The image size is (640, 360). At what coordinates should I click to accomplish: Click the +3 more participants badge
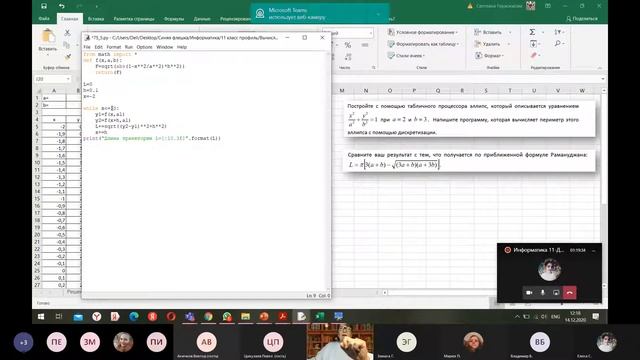pos(23,342)
